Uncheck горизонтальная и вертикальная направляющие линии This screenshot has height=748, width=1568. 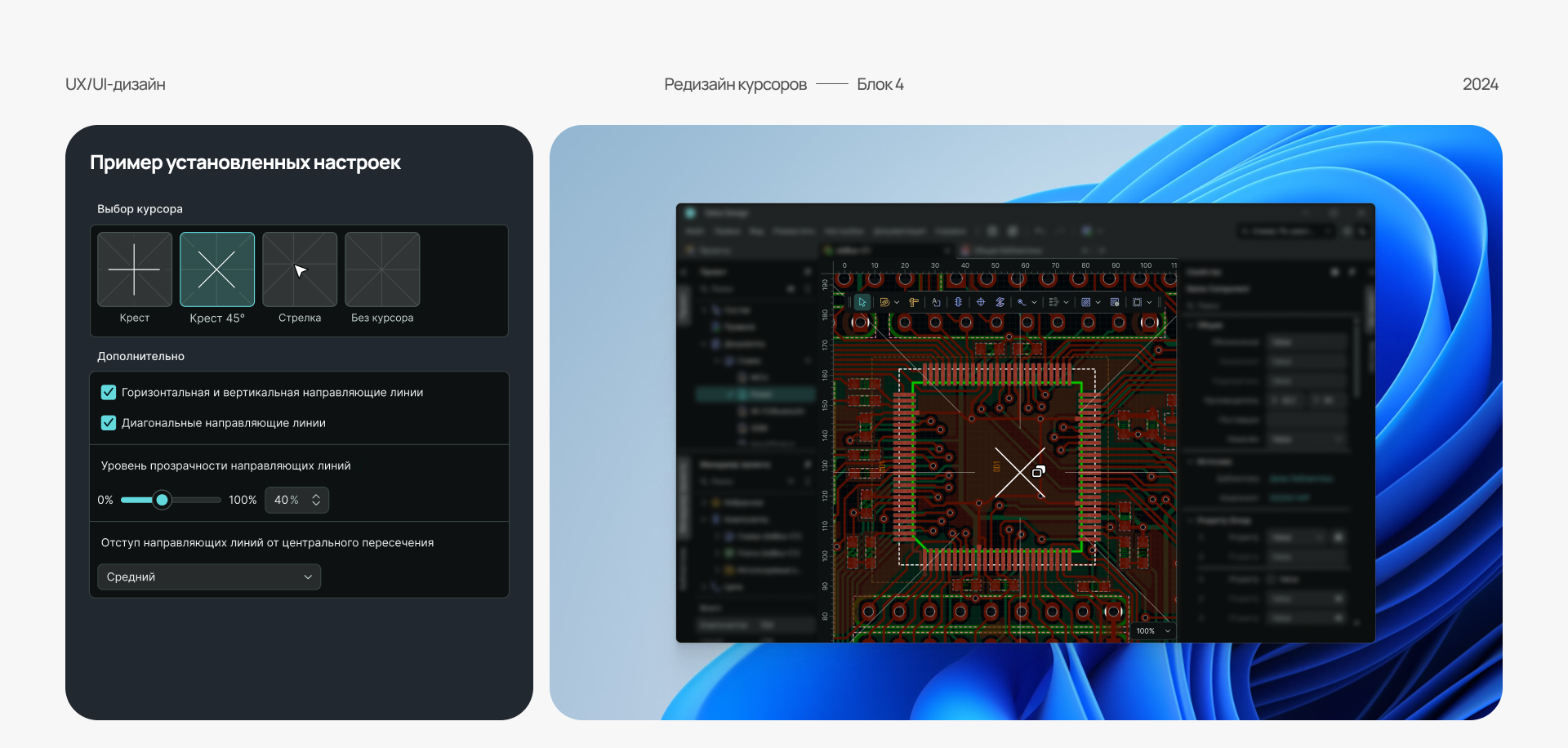point(109,392)
